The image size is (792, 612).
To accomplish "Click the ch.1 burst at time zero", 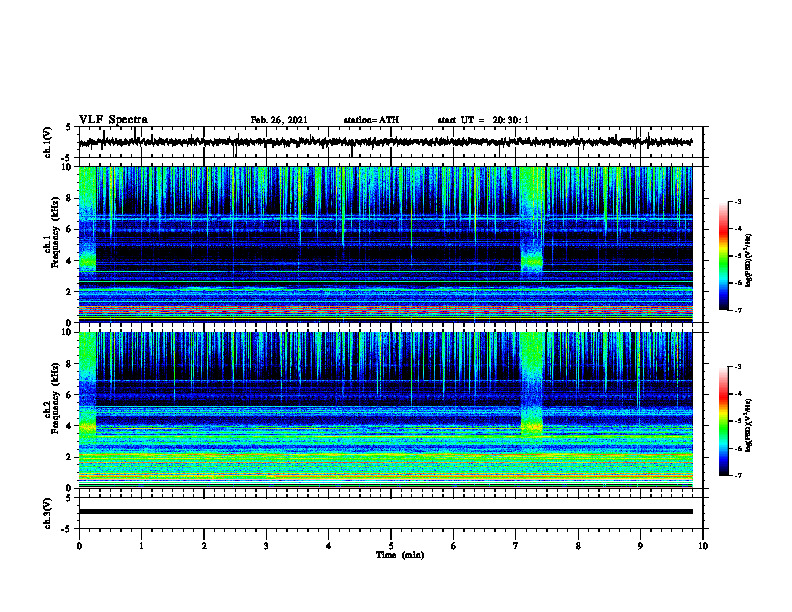I will [87, 220].
